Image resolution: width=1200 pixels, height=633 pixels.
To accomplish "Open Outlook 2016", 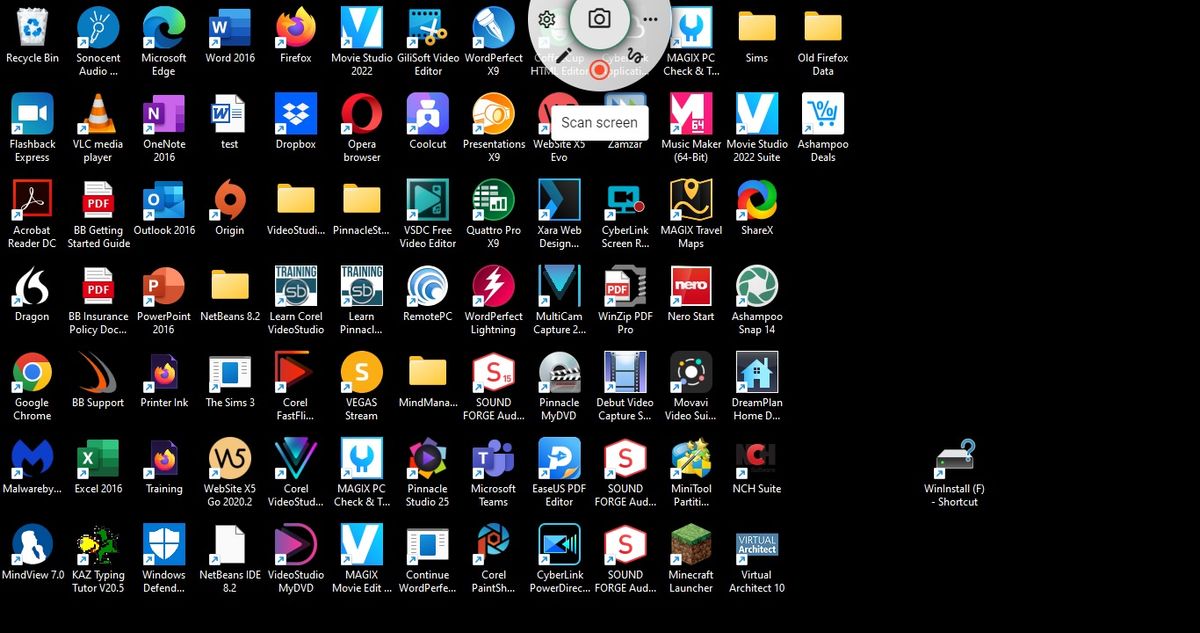I will (x=163, y=202).
